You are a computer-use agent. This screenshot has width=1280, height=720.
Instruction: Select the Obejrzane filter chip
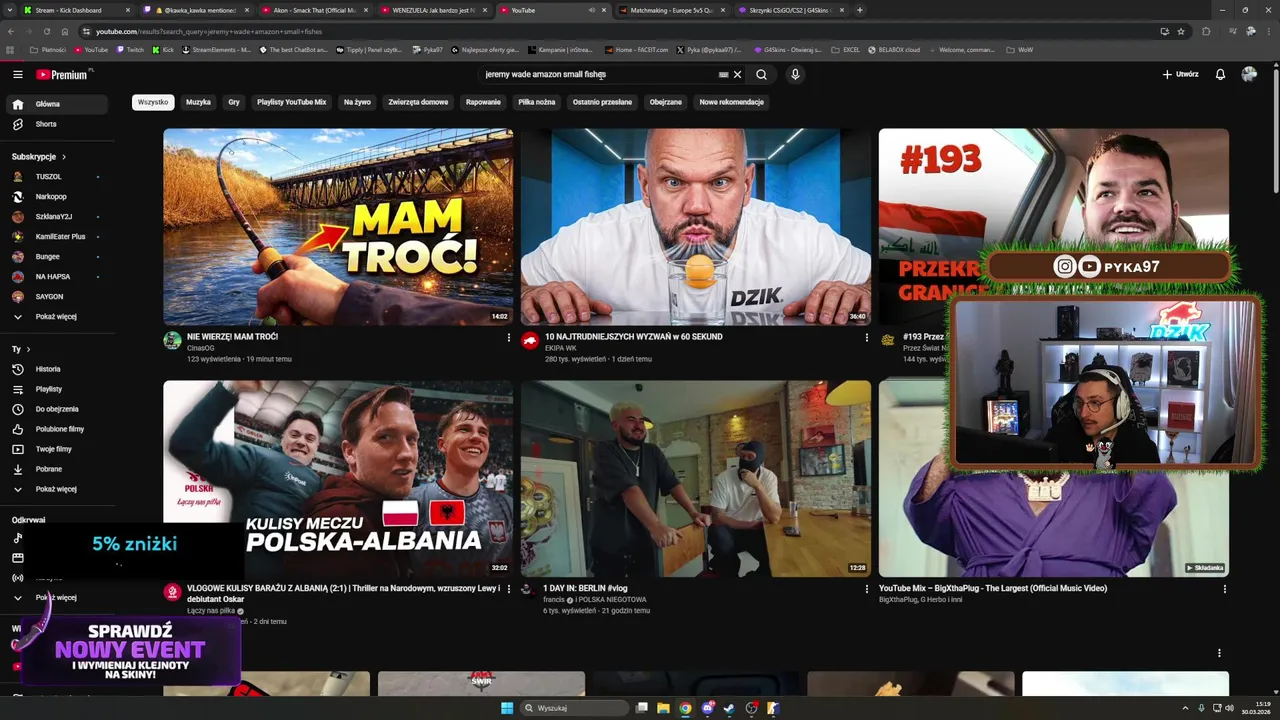click(666, 102)
